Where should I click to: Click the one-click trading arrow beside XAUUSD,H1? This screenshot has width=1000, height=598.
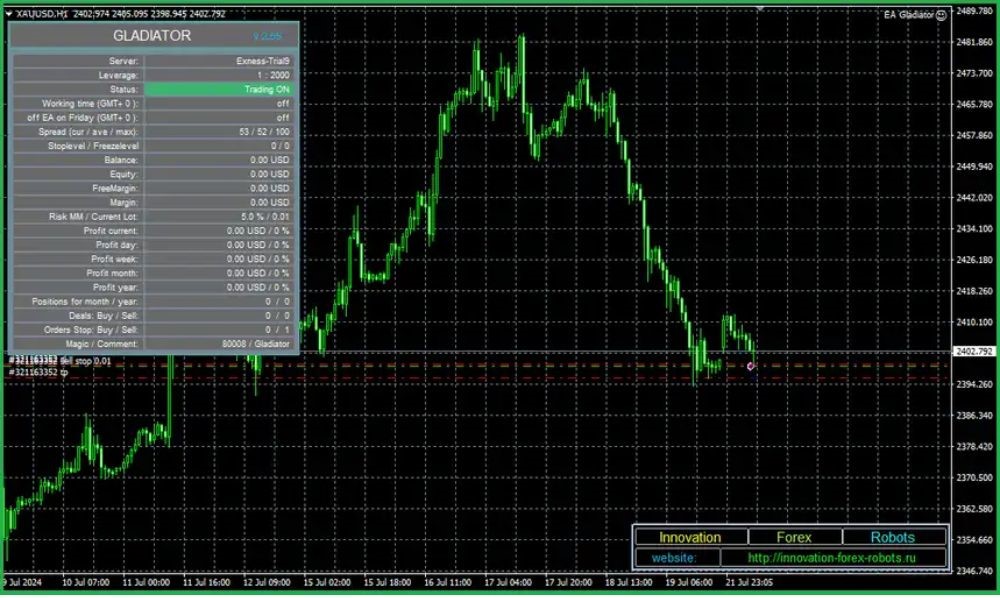click(8, 13)
